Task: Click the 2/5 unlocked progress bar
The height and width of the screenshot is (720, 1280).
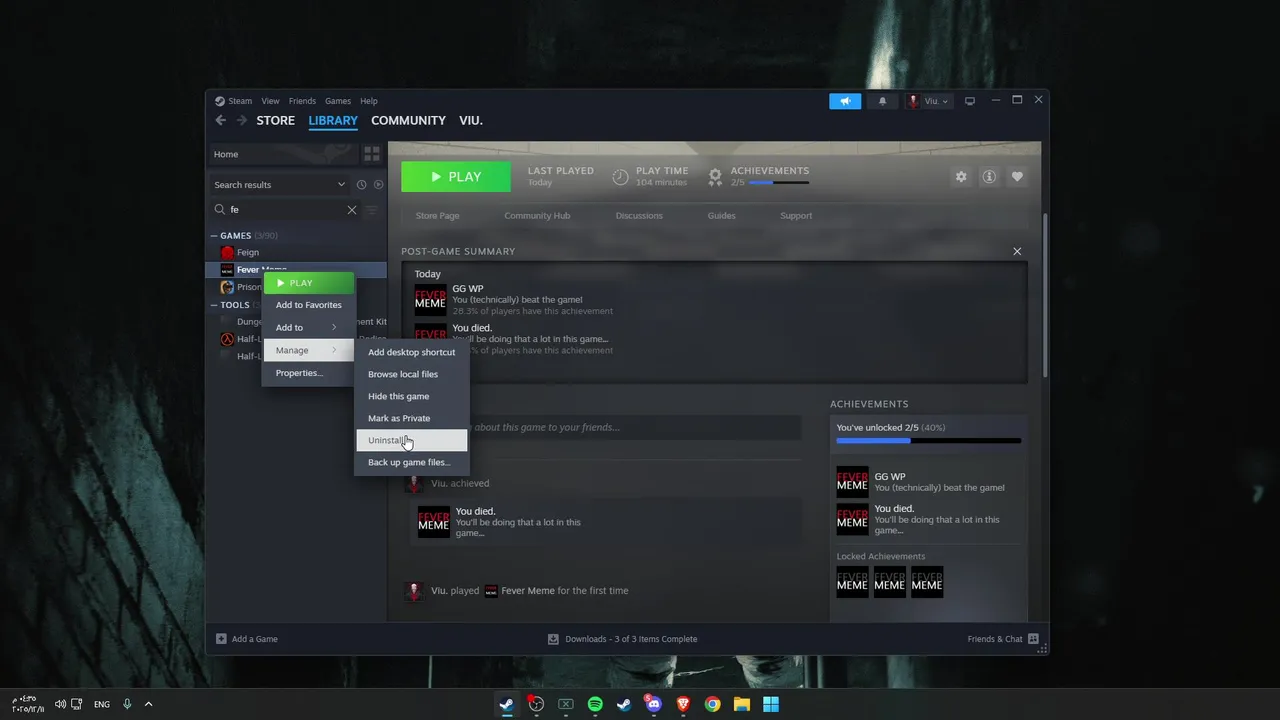Action: click(929, 441)
